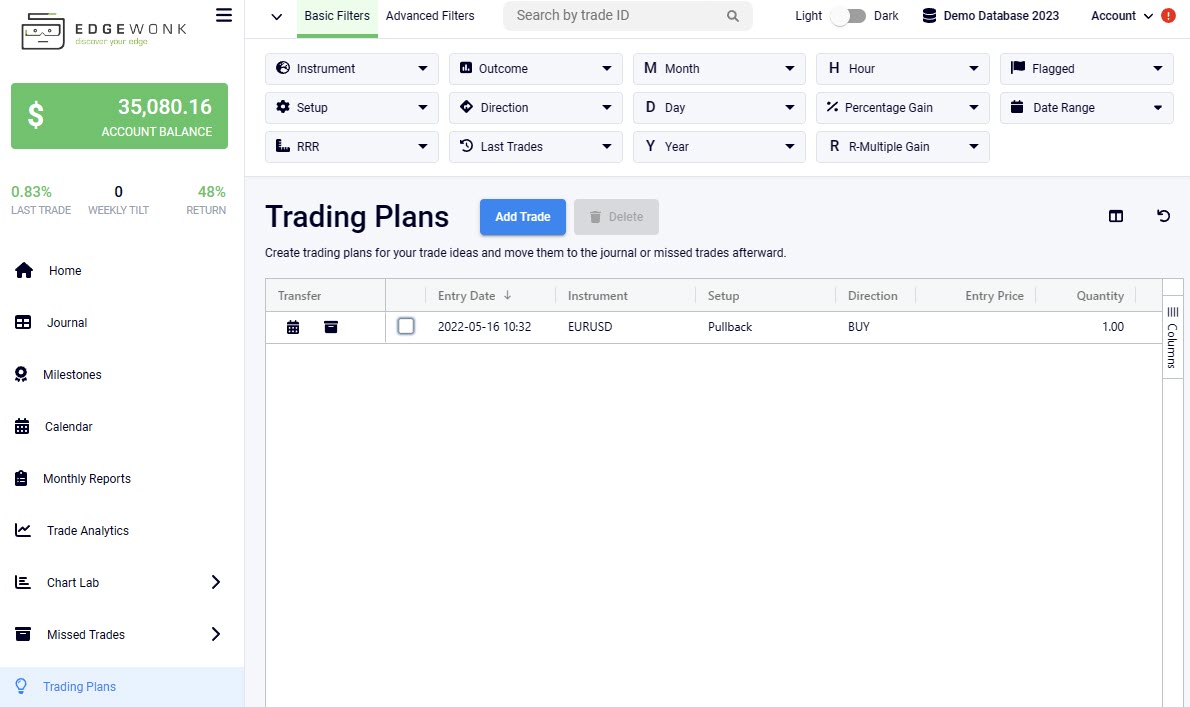Switch to Basic Filters tab
The width and height of the screenshot is (1190, 707).
tap(337, 16)
